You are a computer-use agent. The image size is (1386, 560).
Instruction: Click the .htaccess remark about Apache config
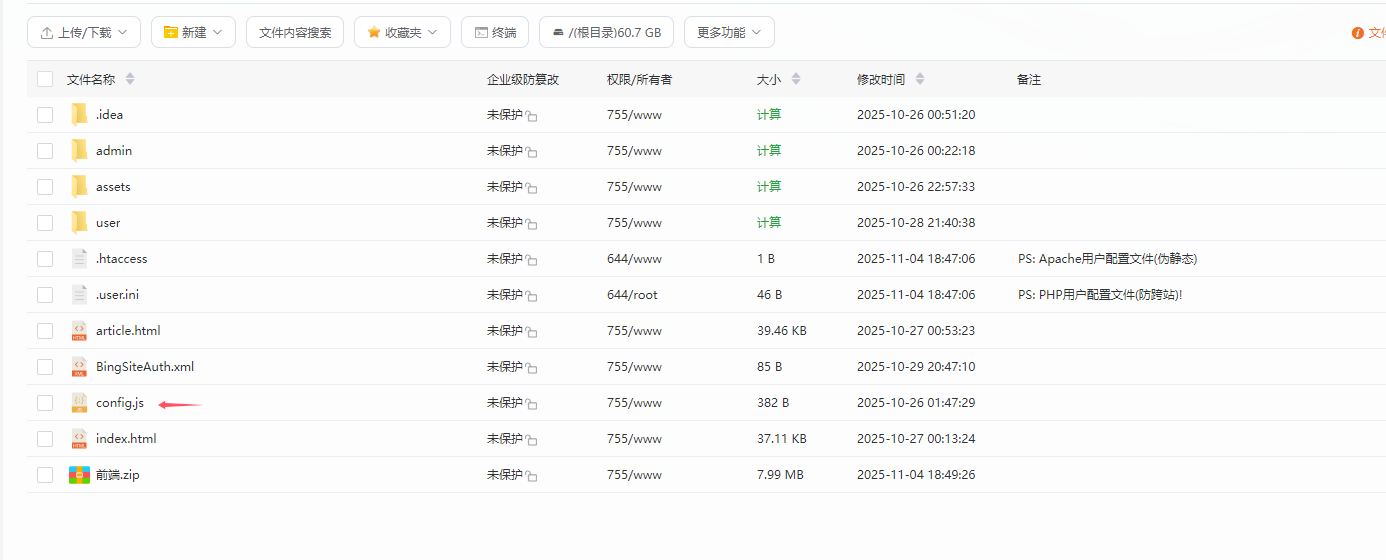(x=1107, y=259)
